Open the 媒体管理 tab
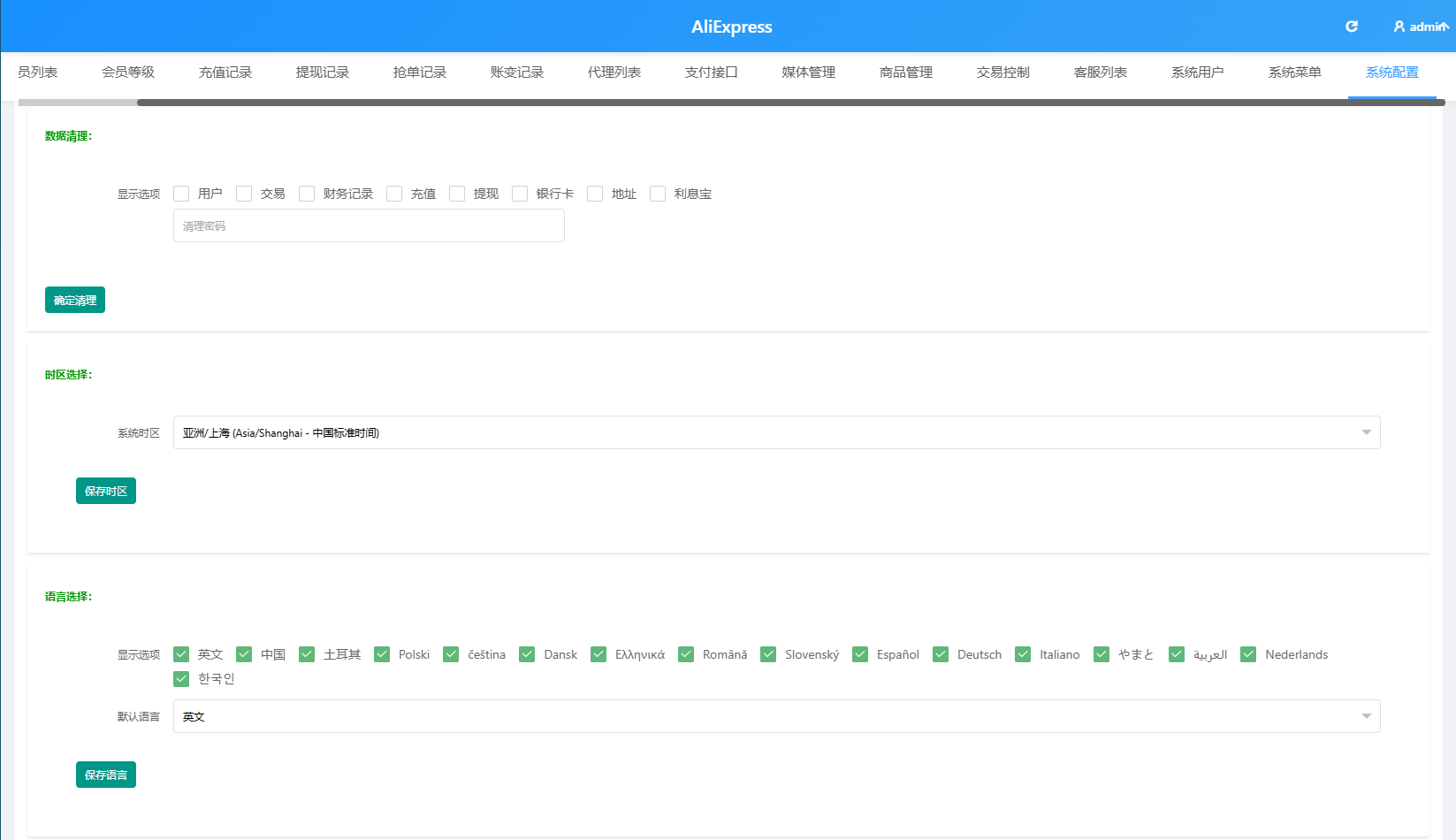Screen dimensions: 1456x840 tap(809, 73)
